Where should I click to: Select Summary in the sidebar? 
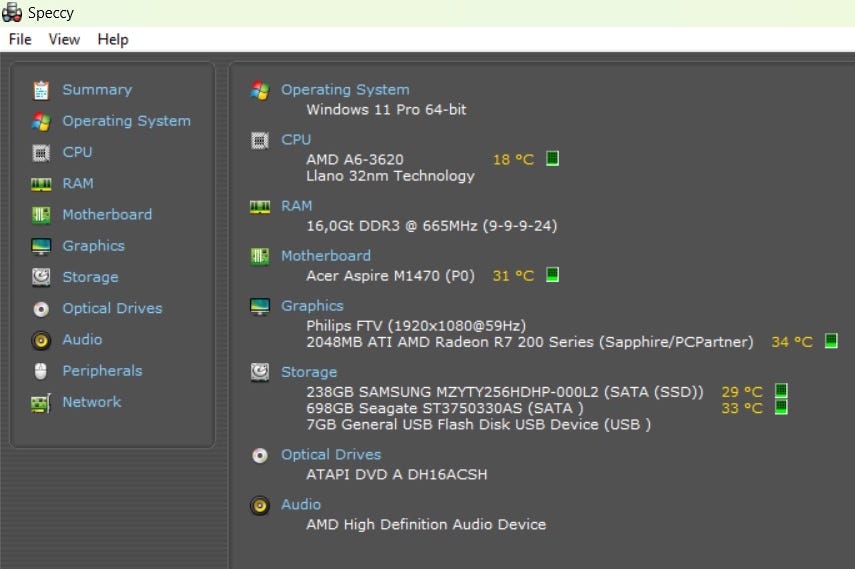[x=97, y=89]
